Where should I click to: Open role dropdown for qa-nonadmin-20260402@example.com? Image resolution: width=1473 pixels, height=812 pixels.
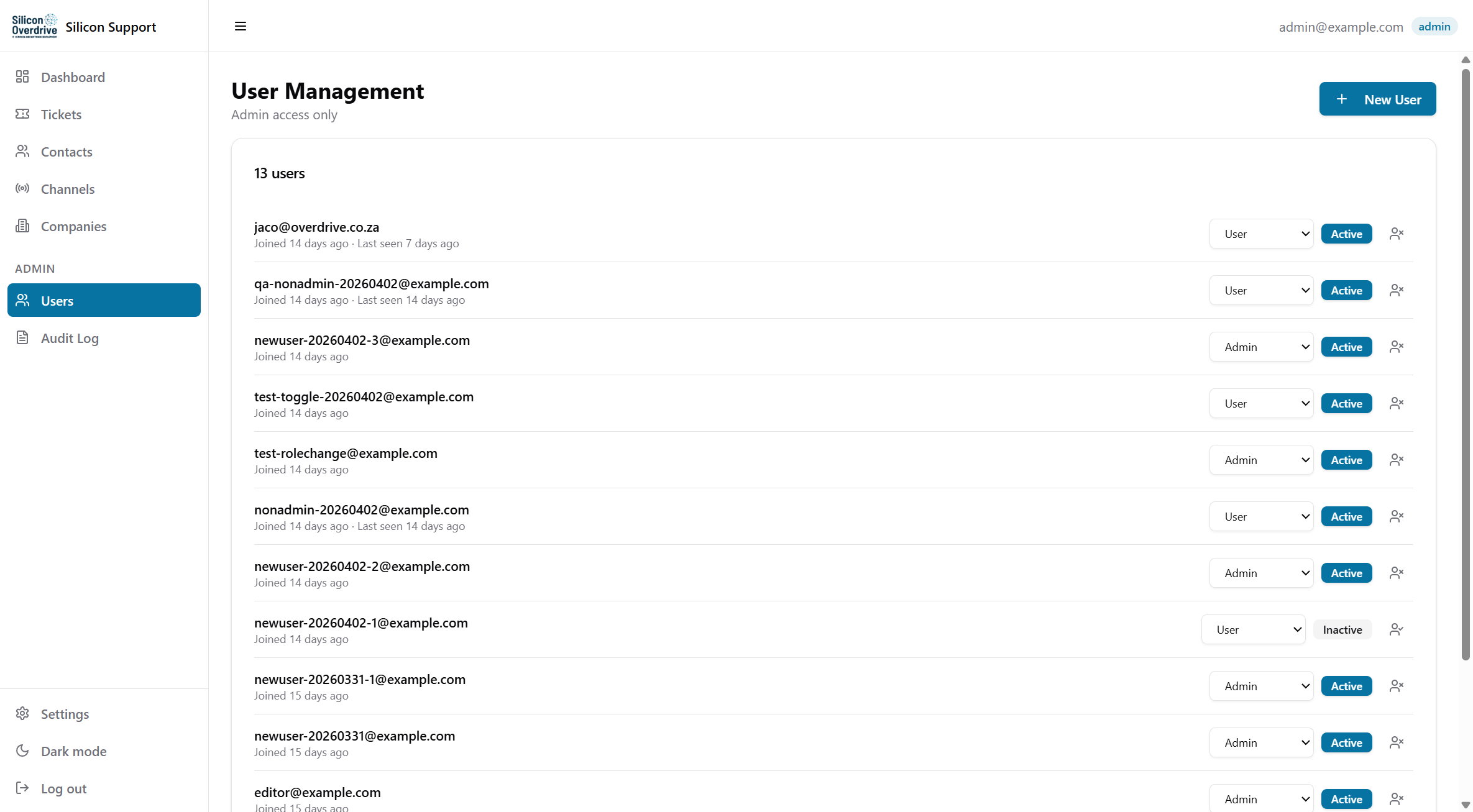coord(1261,290)
